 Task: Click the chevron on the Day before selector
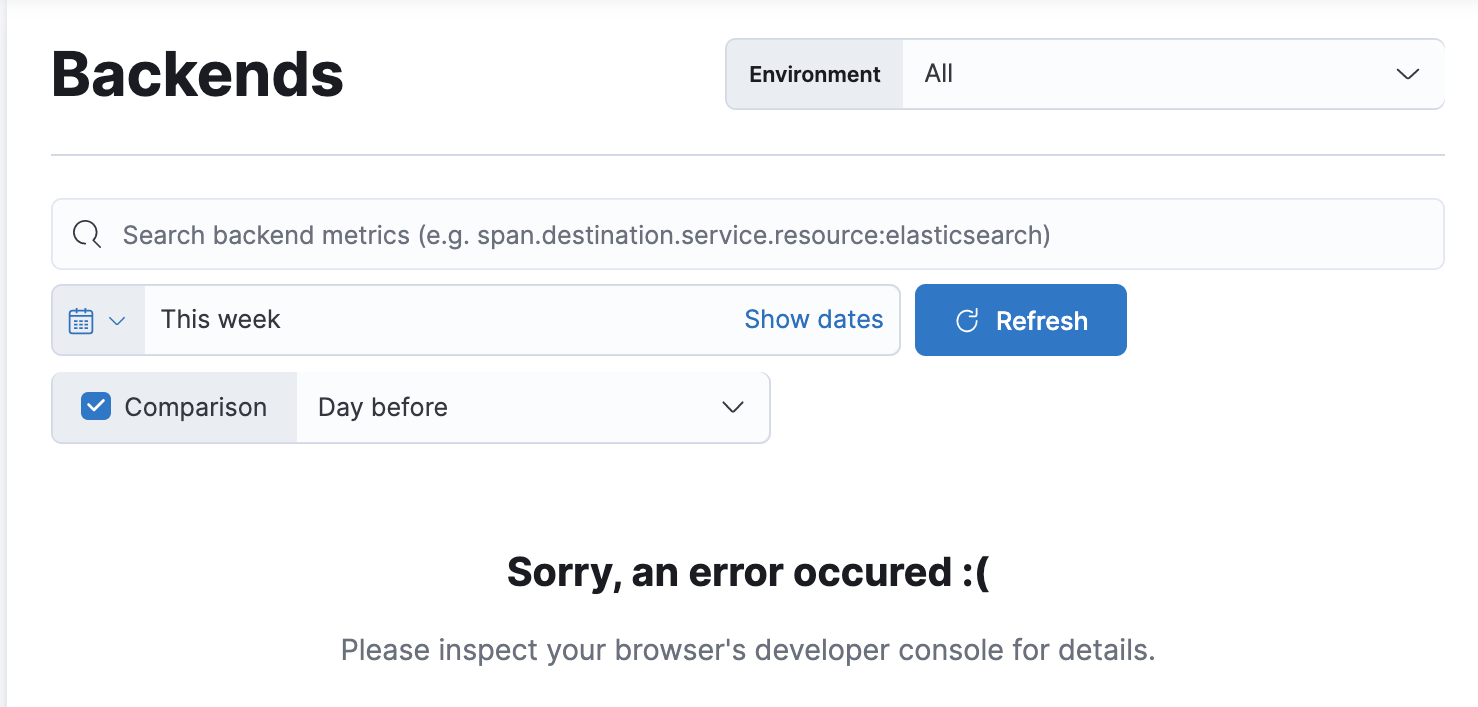[x=732, y=407]
